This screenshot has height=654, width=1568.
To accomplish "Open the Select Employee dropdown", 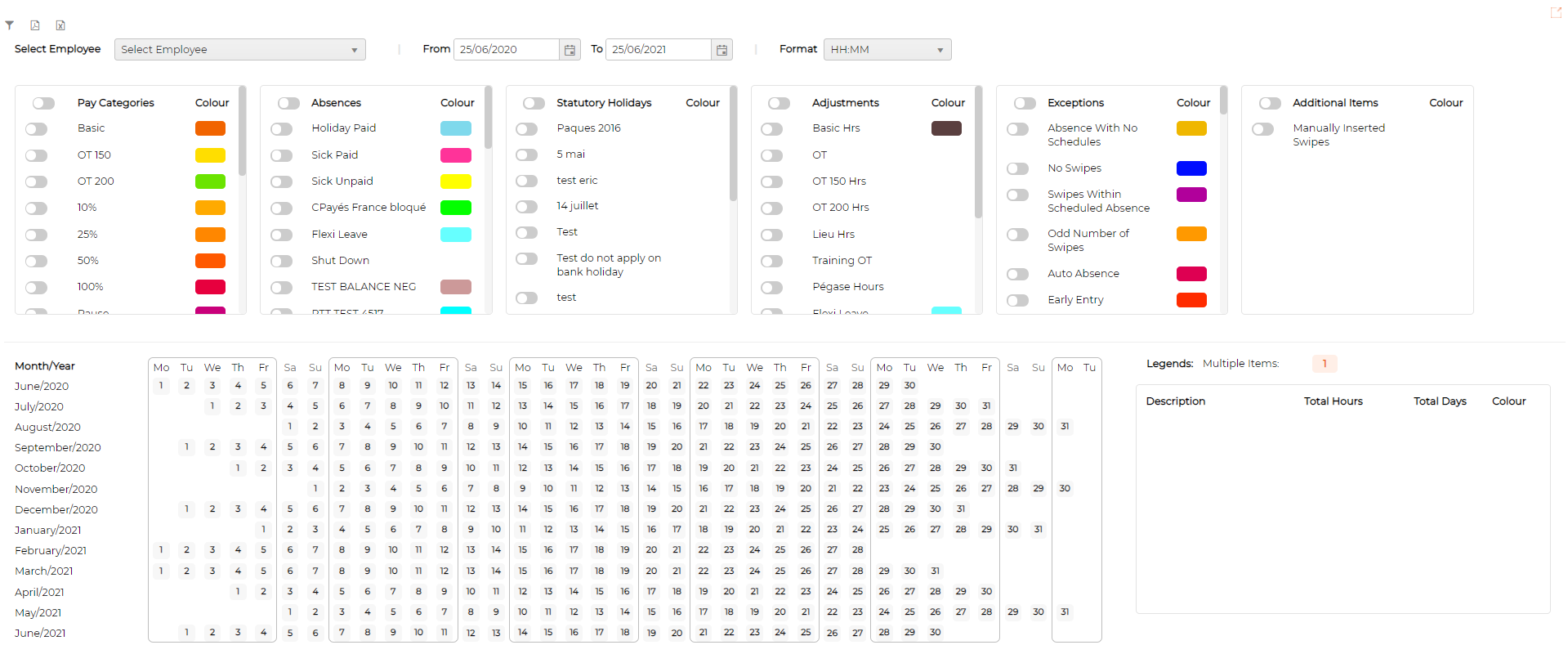I will pos(240,50).
